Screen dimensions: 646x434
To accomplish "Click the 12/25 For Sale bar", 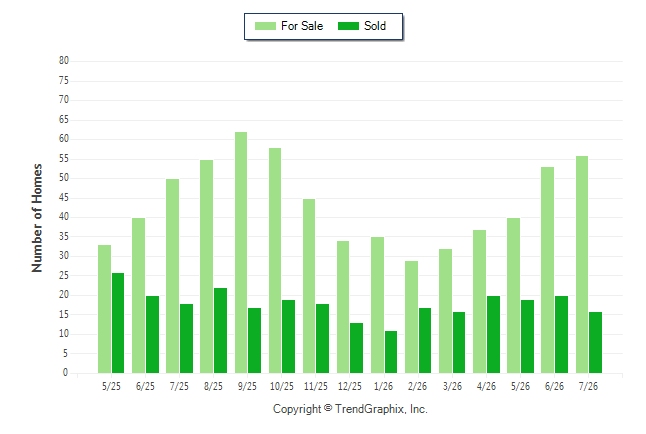I will [343, 307].
